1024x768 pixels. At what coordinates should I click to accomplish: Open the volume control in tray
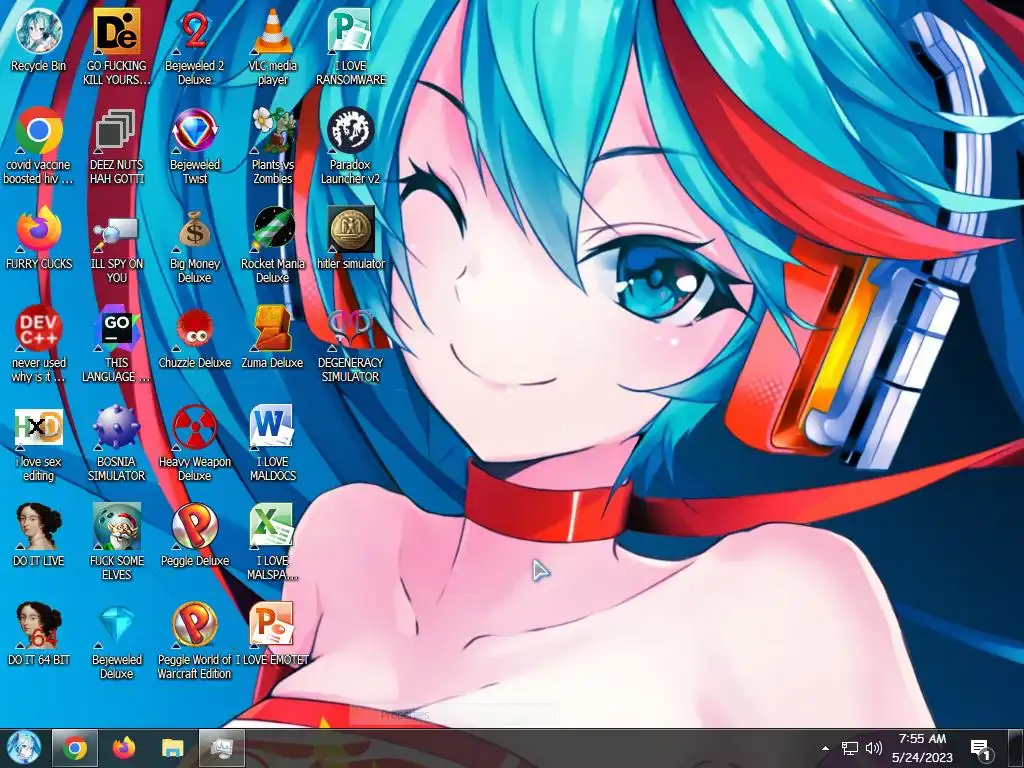pyautogui.click(x=874, y=748)
